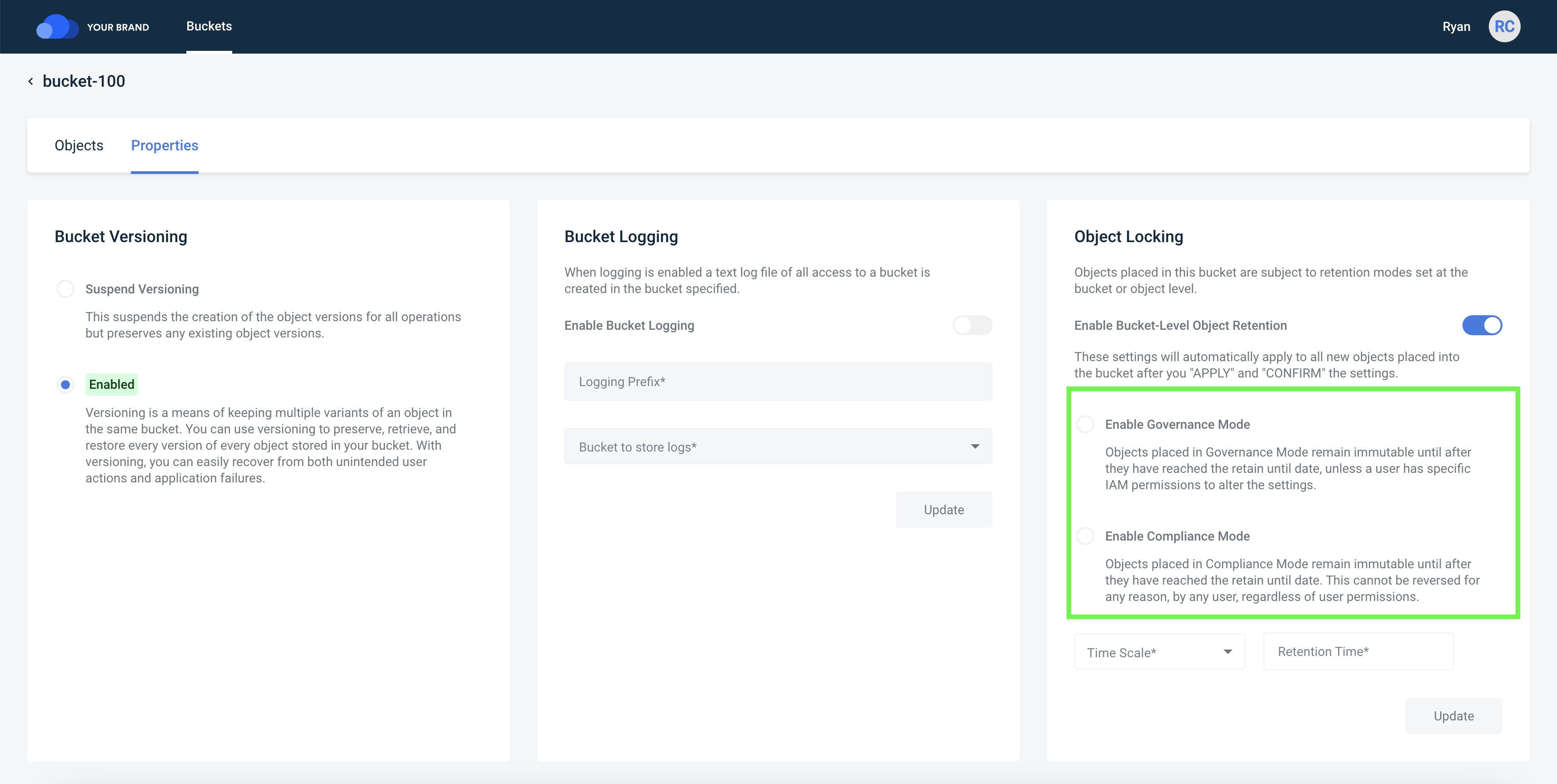1557x784 pixels.
Task: Click the cloud brand logo icon
Action: [x=57, y=27]
